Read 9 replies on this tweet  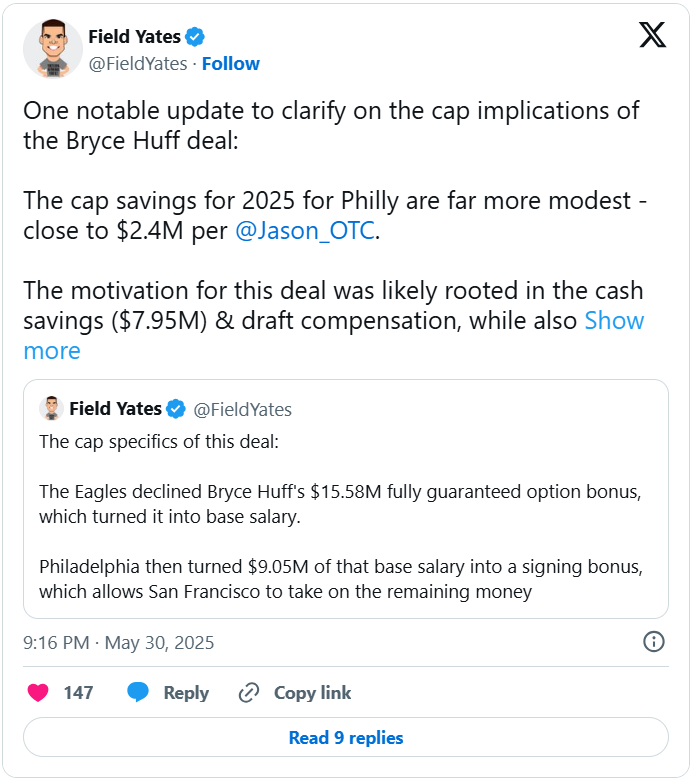(346, 738)
